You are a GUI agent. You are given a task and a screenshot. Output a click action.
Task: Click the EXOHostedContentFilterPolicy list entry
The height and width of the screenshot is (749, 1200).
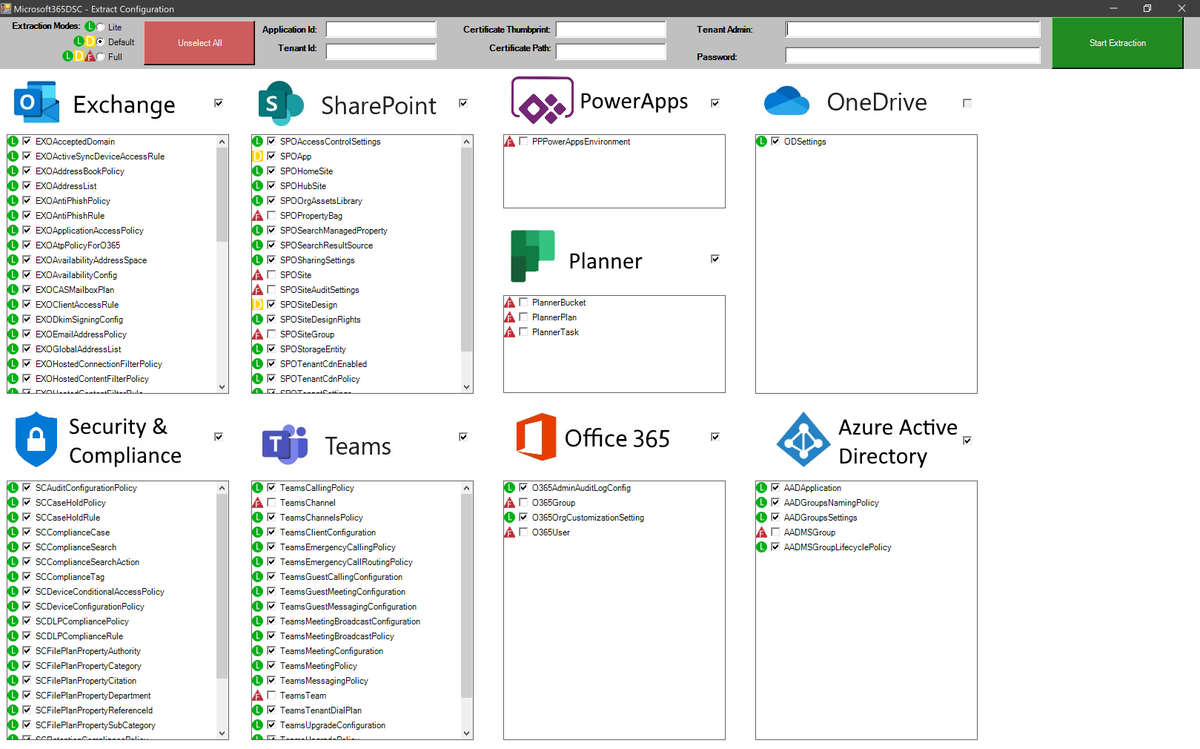coord(92,379)
